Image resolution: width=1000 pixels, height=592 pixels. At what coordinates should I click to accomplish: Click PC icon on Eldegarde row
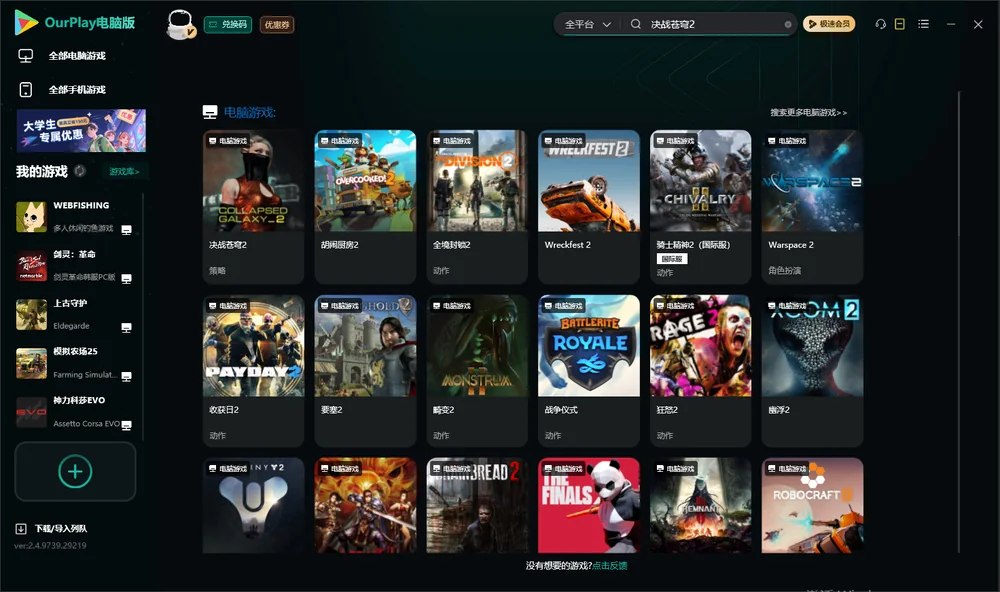tap(126, 328)
